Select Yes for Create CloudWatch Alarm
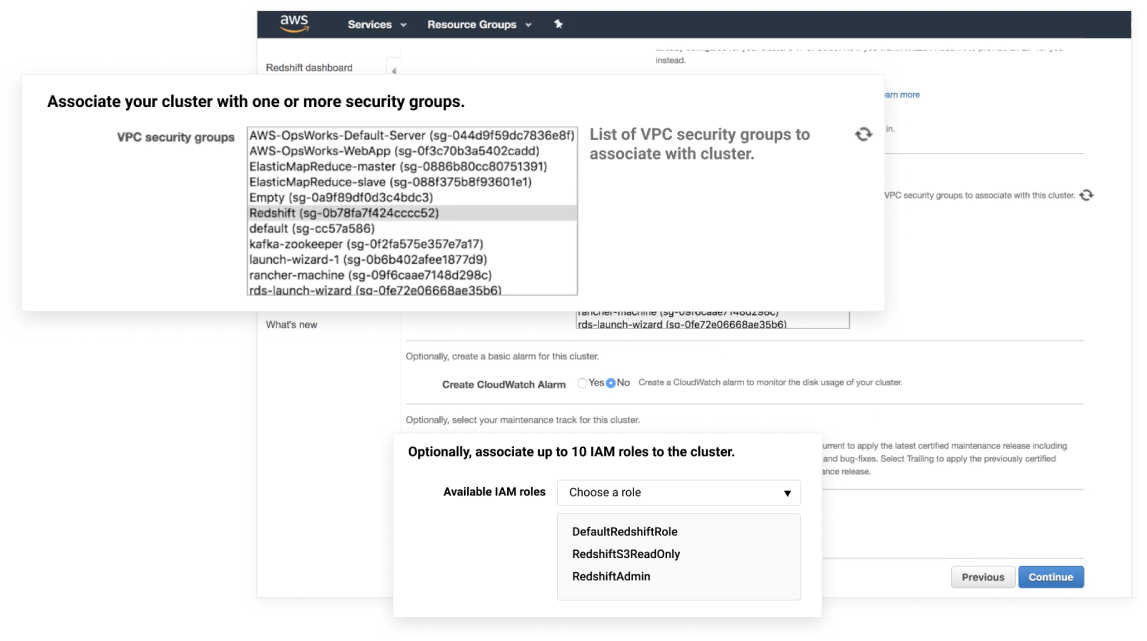 [x=582, y=383]
